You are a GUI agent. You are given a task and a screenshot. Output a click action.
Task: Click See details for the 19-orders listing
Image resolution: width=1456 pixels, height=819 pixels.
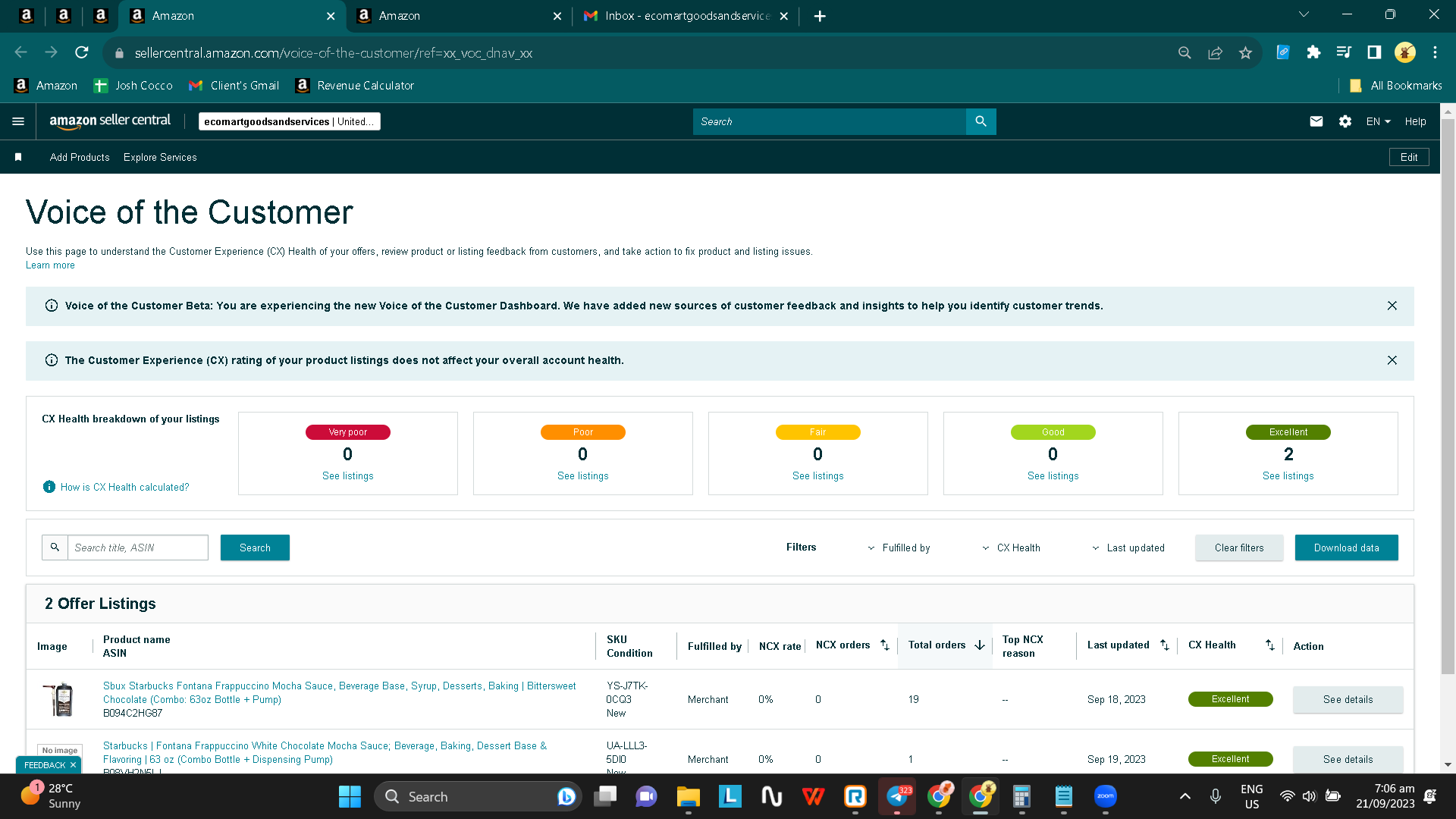coord(1348,699)
